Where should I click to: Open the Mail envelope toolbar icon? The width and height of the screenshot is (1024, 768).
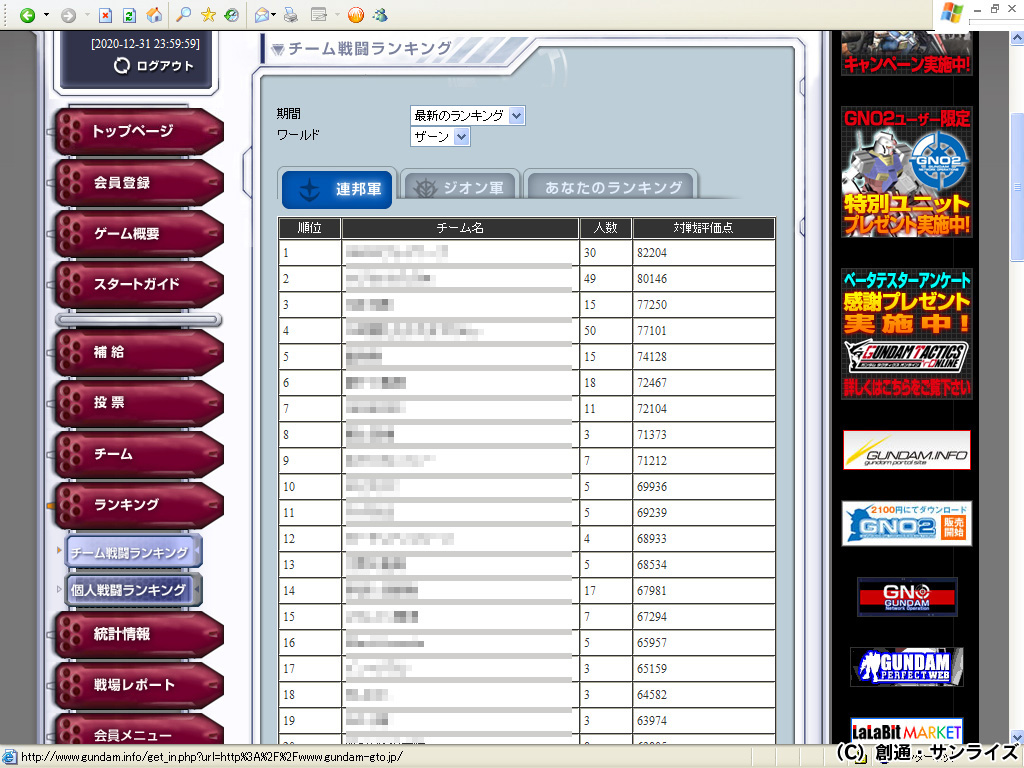(262, 14)
